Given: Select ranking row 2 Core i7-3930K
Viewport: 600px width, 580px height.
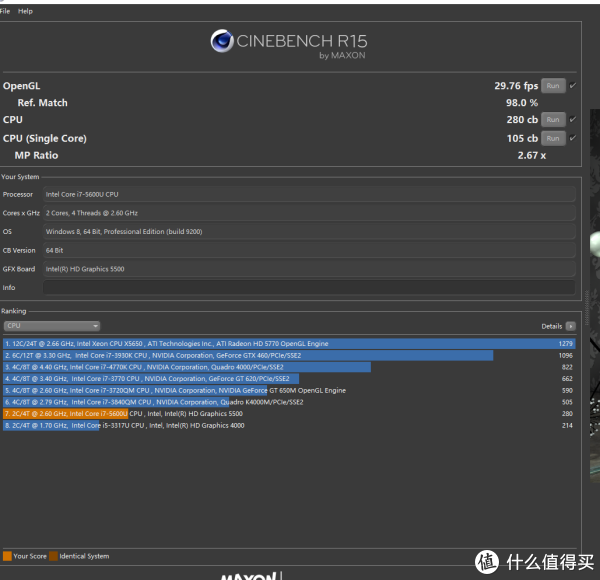Looking at the screenshot, I should [289, 355].
